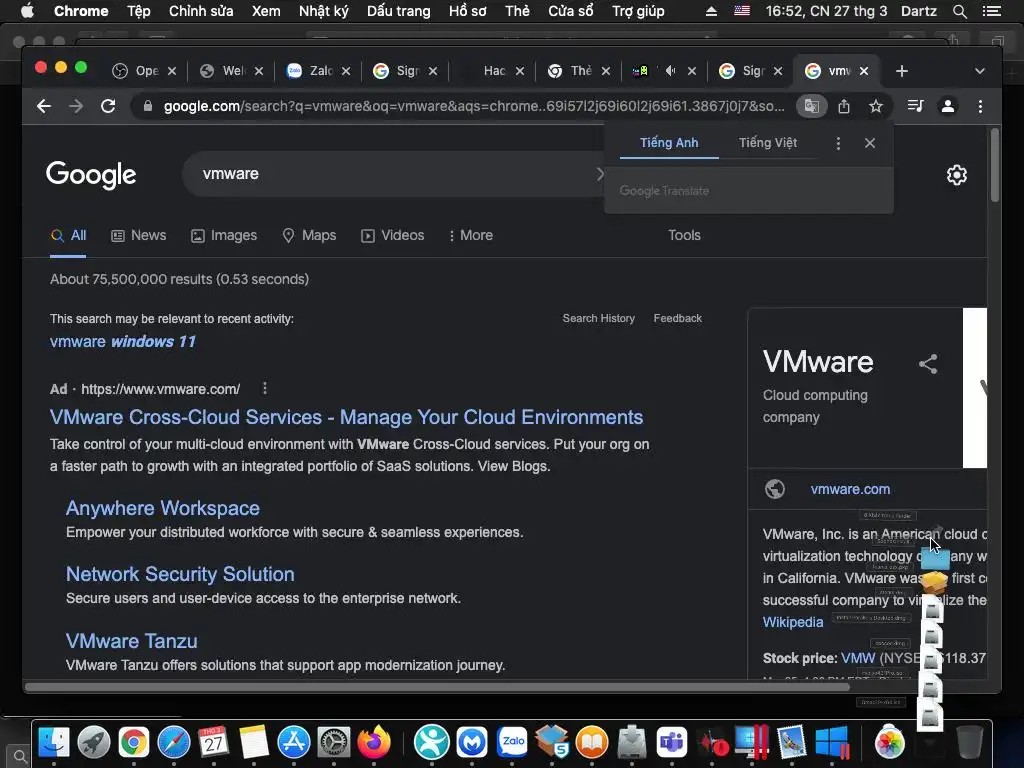Go back using the browser back arrow
Image resolution: width=1024 pixels, height=768 pixels.
(x=44, y=106)
